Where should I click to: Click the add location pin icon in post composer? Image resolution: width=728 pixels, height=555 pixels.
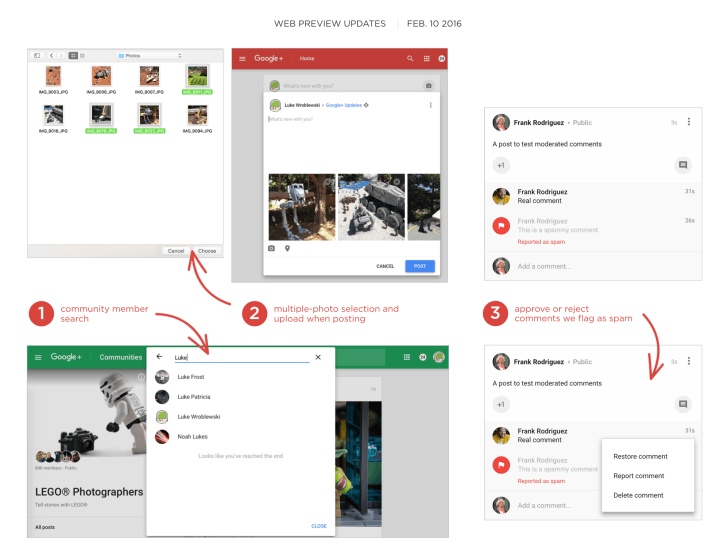tap(287, 247)
